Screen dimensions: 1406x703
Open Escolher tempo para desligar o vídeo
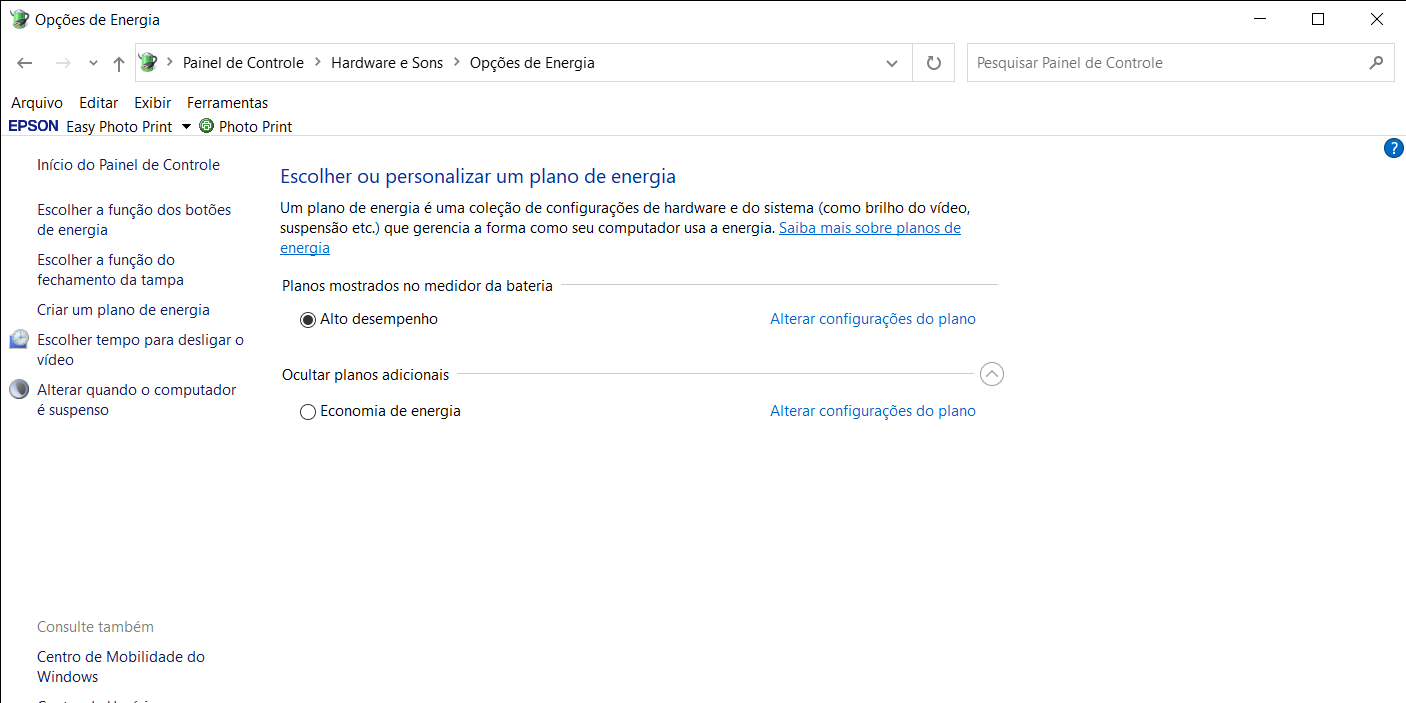click(140, 350)
